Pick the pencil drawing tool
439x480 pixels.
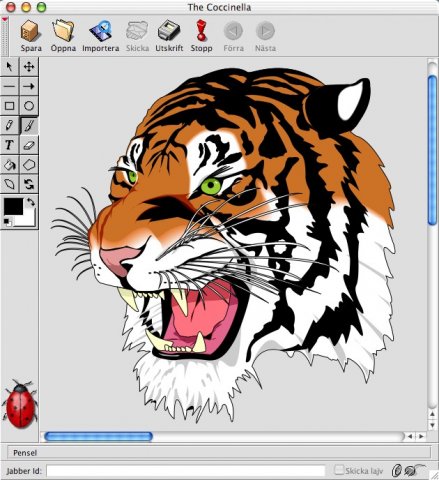click(x=10, y=125)
